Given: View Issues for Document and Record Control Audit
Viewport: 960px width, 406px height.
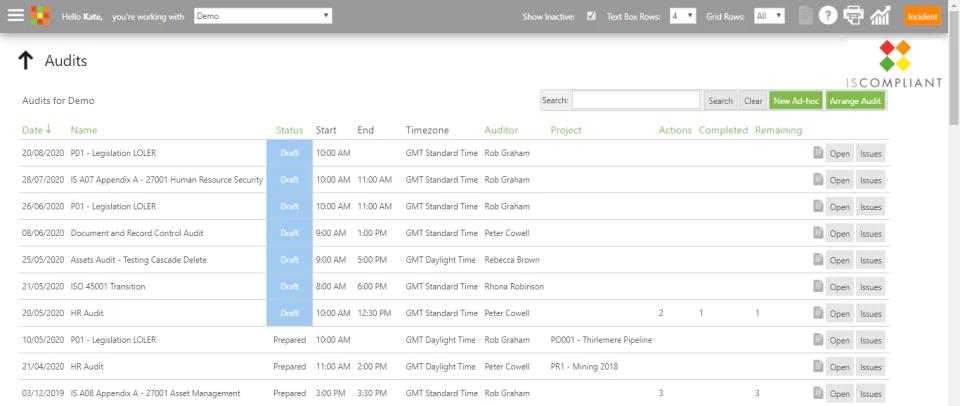Looking at the screenshot, I should 871,233.
